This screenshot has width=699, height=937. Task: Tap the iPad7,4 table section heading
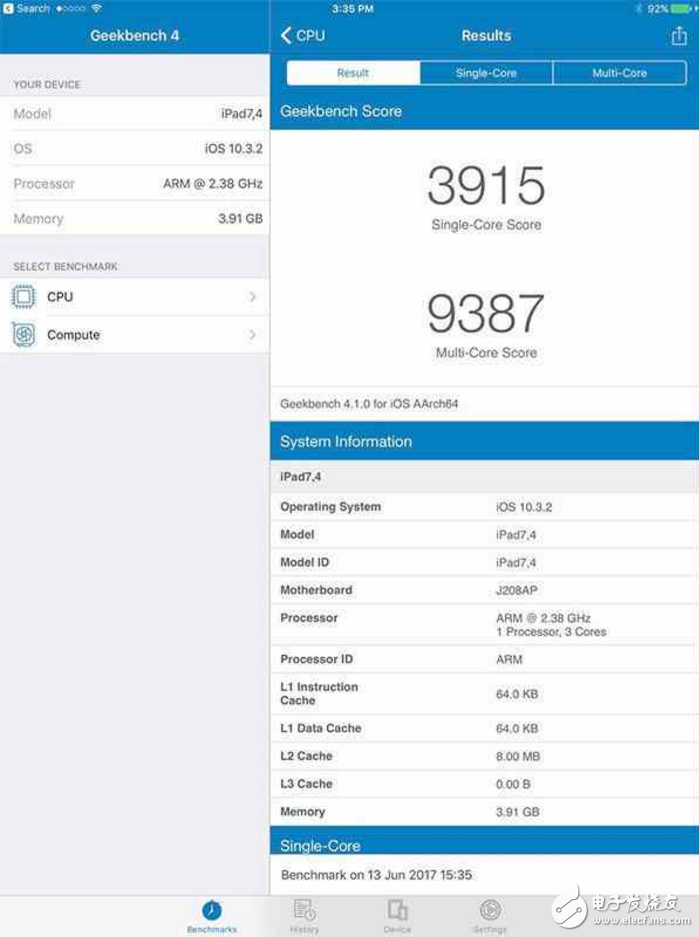(485, 476)
